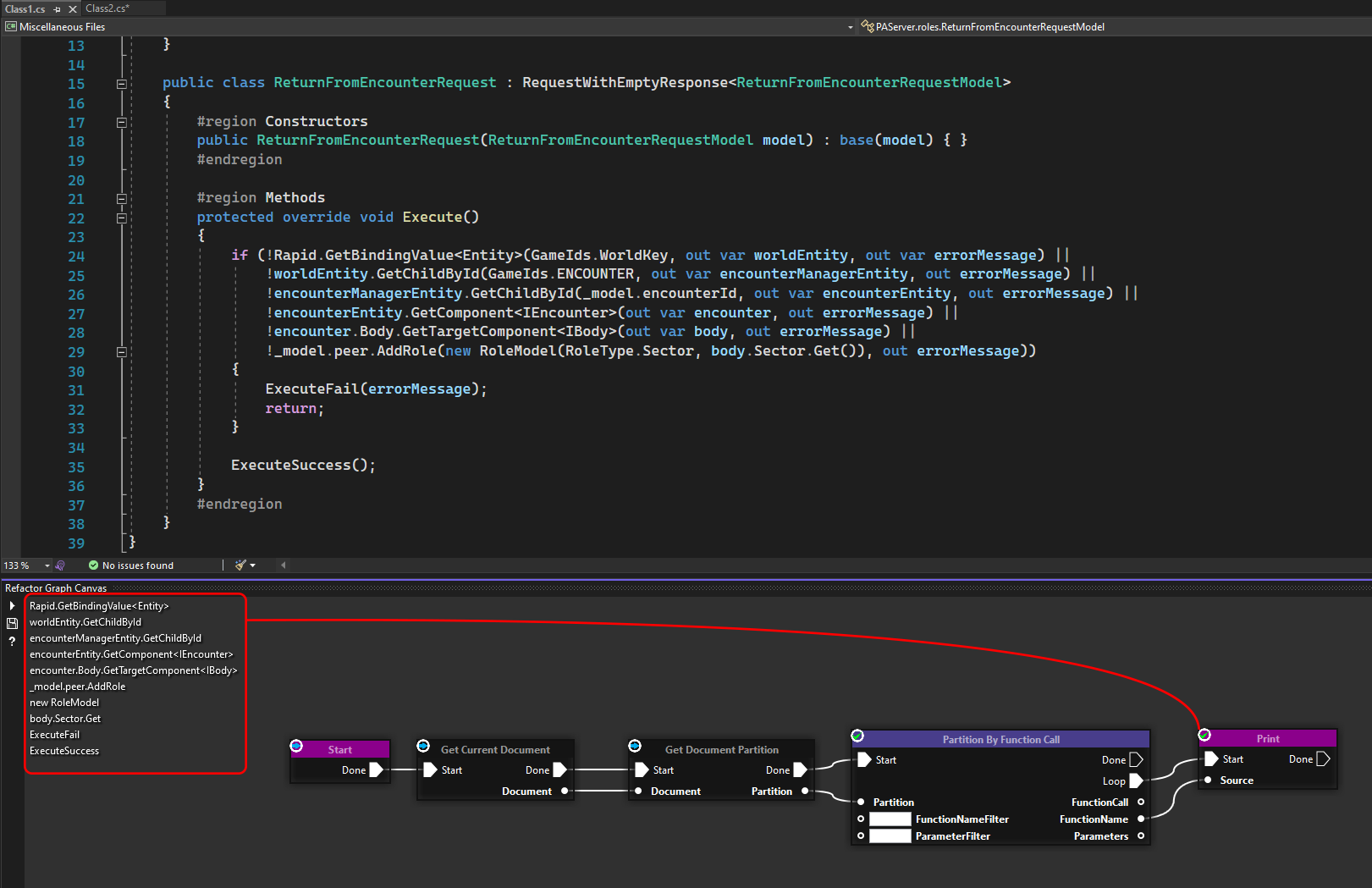This screenshot has height=888, width=1372.
Task: Click FunctionCall output port
Action: click(x=1141, y=803)
